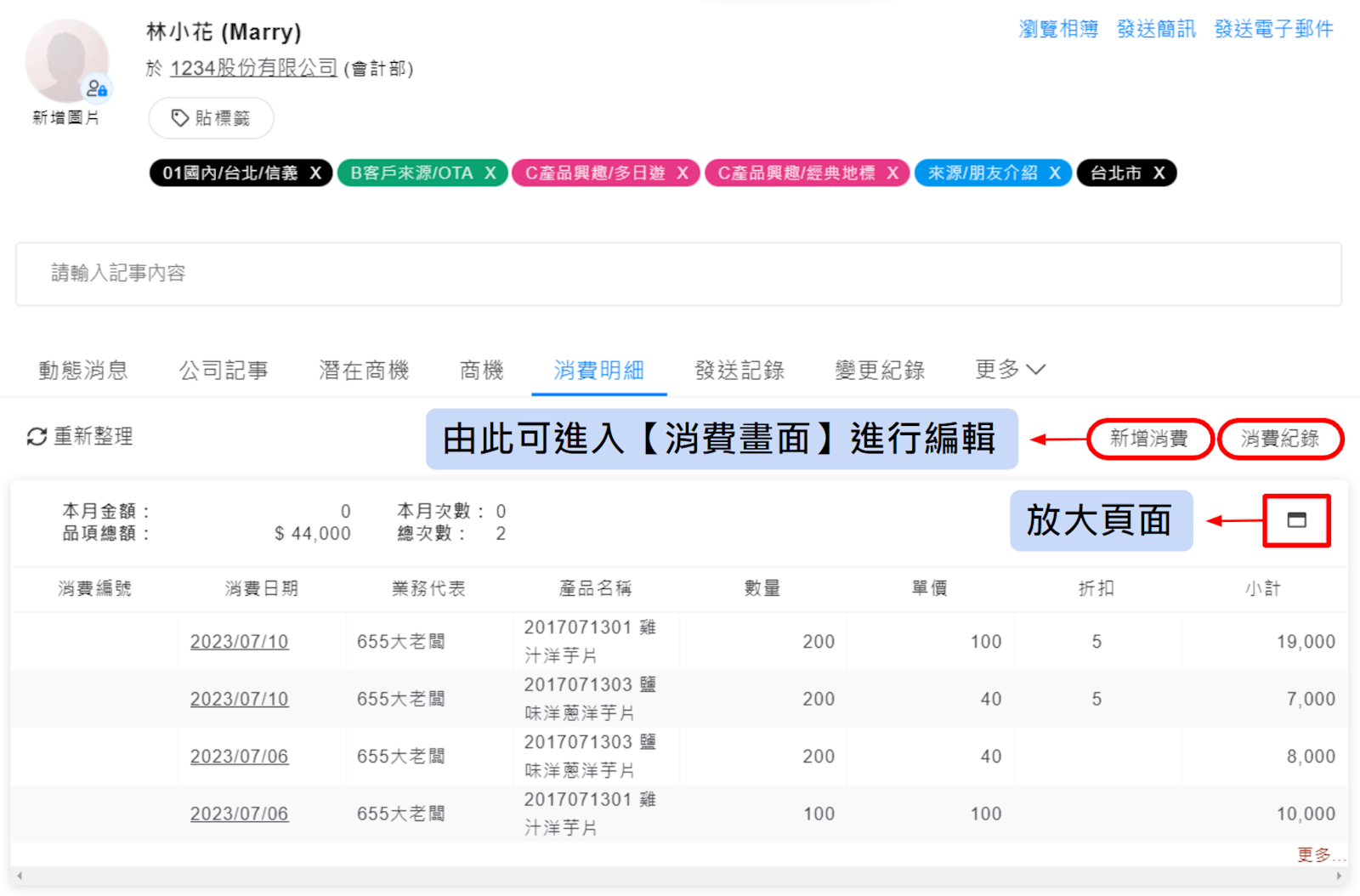
Task: Open 消費紀錄 button
Action: click(1280, 439)
